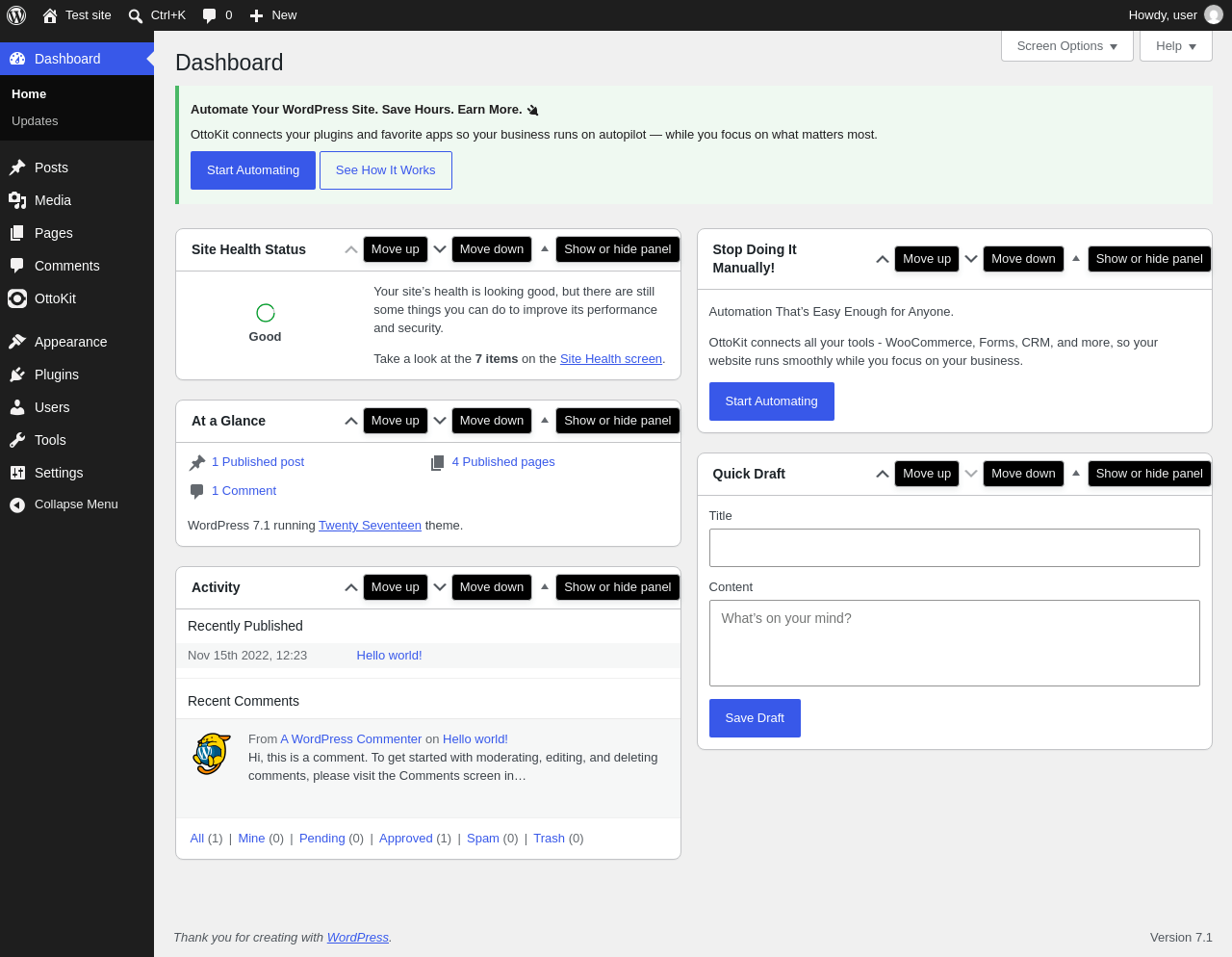Open the comments bubble showing 0 in admin bar

(x=218, y=15)
